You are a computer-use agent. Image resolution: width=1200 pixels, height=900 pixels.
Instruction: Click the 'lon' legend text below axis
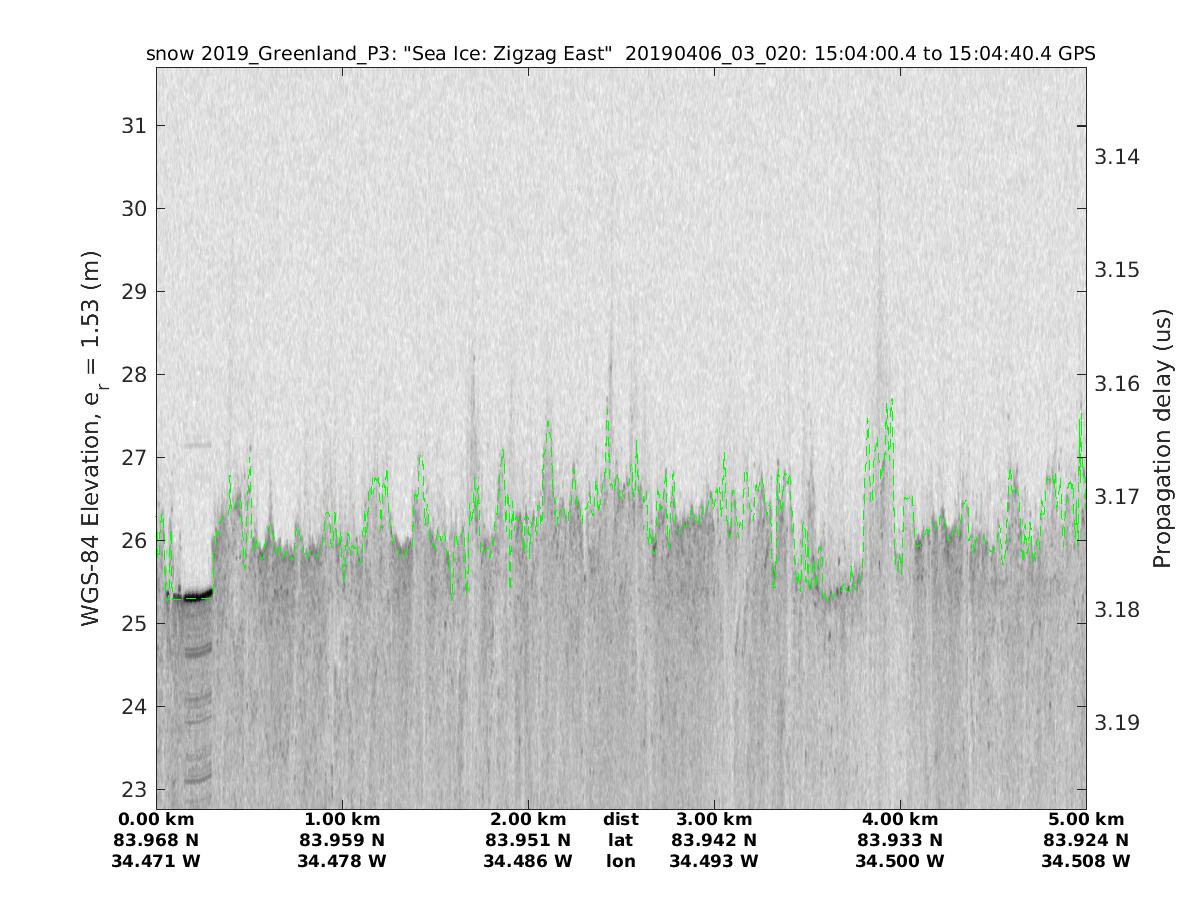(620, 861)
